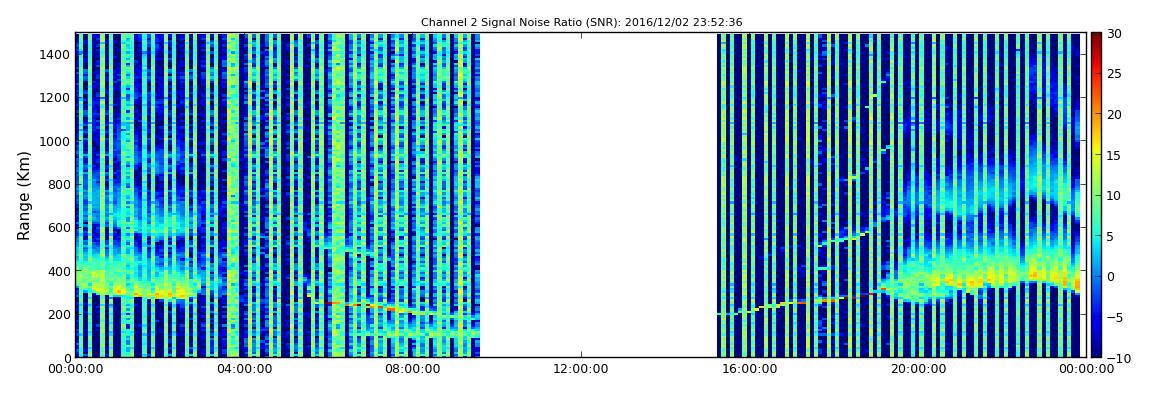Click the 800 range tick label
Viewport: 1150px width, 407px height.
click(x=59, y=184)
